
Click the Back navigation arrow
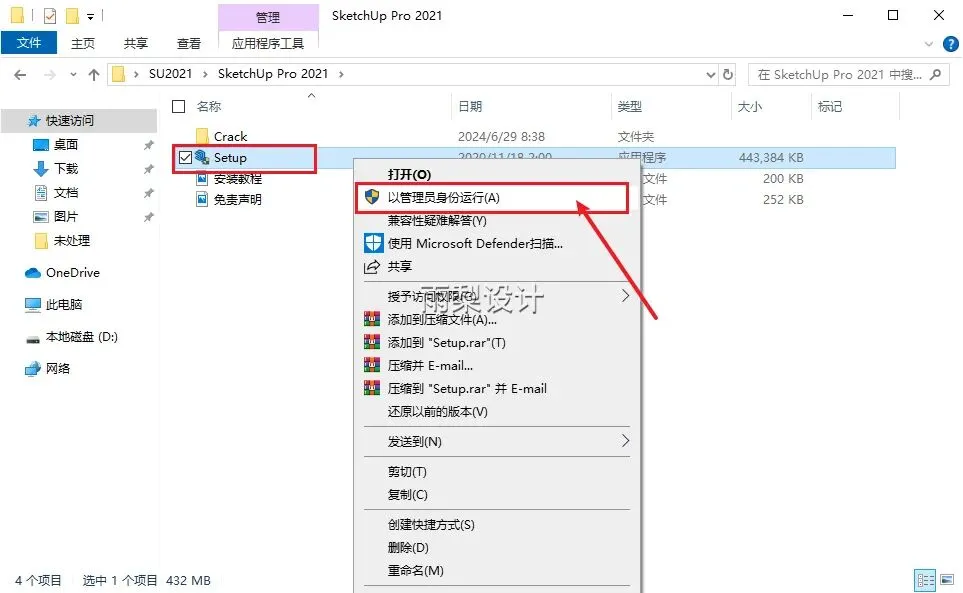(x=20, y=75)
